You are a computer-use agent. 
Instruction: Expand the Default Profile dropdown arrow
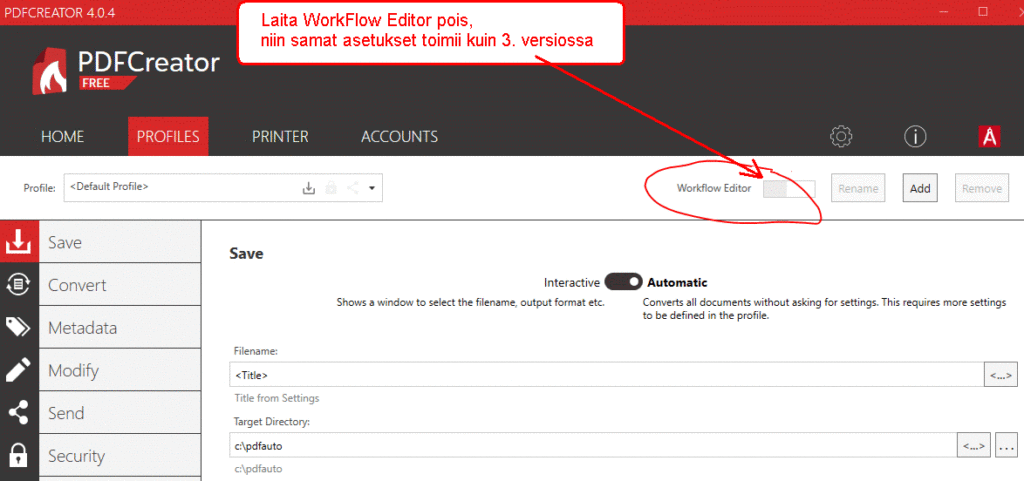tap(372, 188)
